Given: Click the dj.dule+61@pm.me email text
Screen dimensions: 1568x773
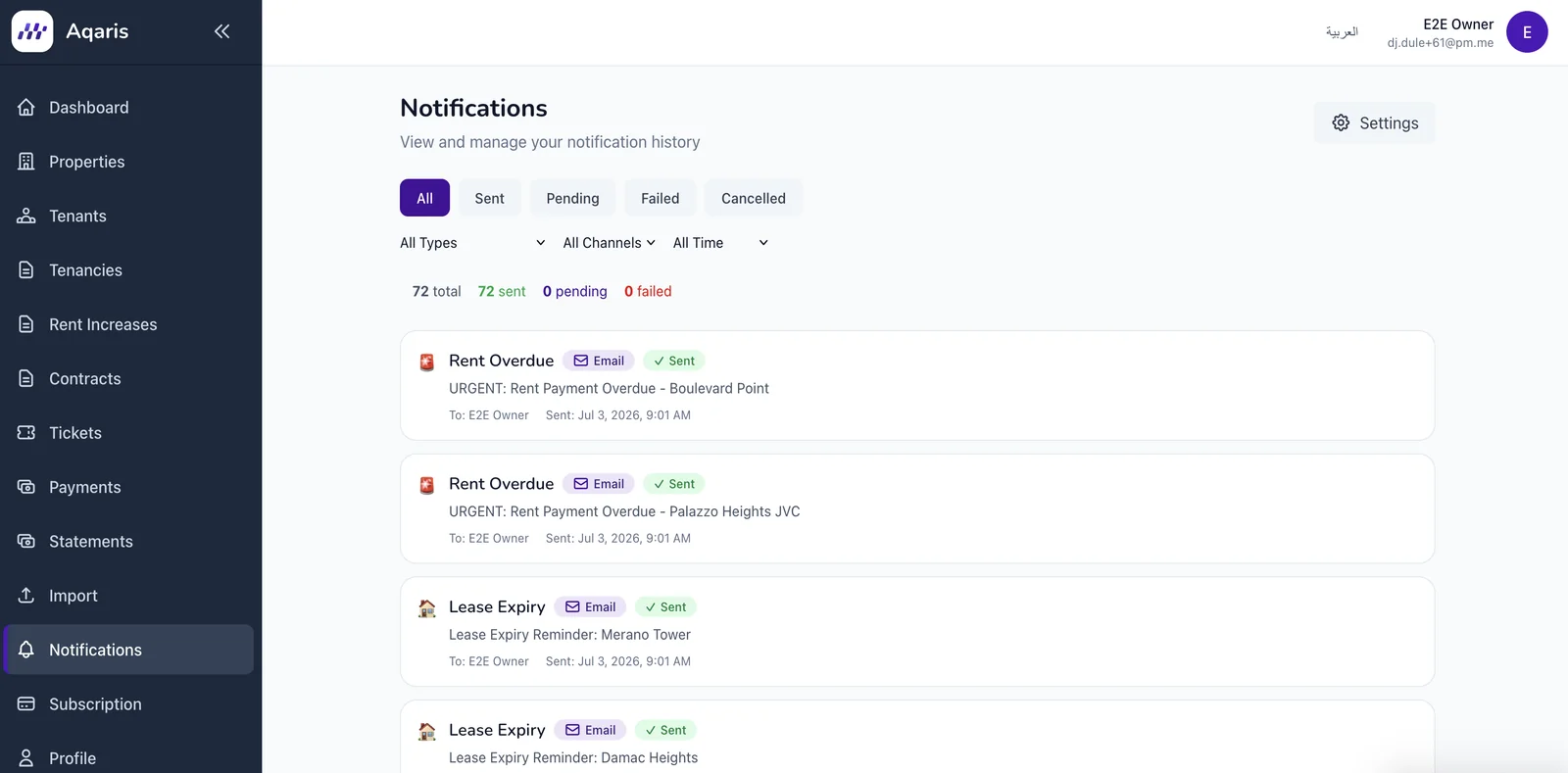Looking at the screenshot, I should 1441,43.
